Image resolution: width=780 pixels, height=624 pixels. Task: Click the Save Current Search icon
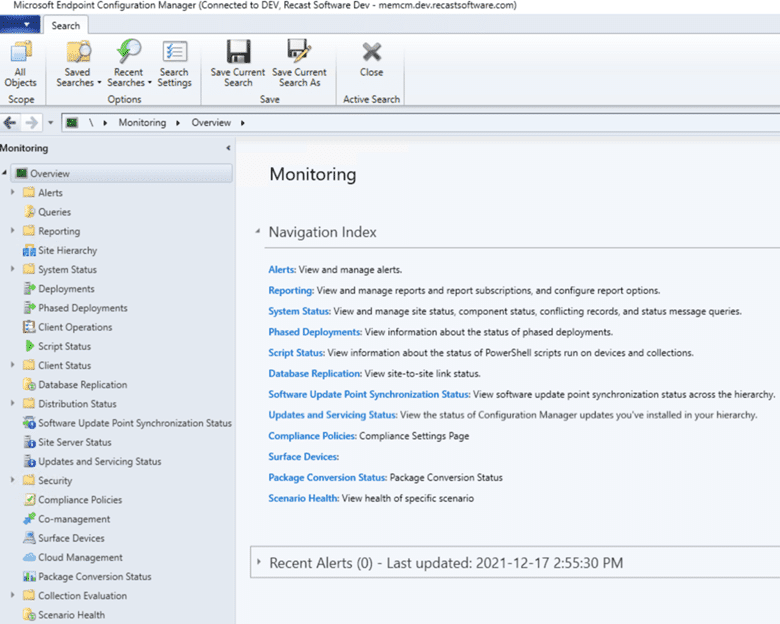click(238, 64)
